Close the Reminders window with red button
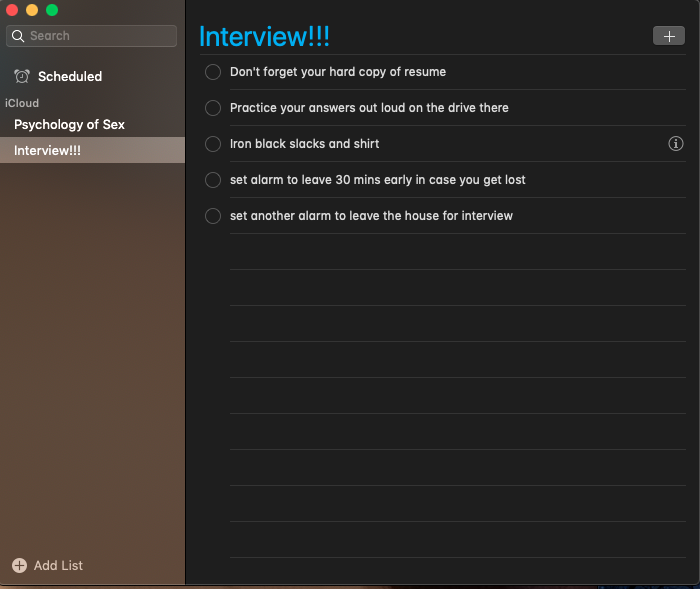The height and width of the screenshot is (589, 700). click(12, 9)
